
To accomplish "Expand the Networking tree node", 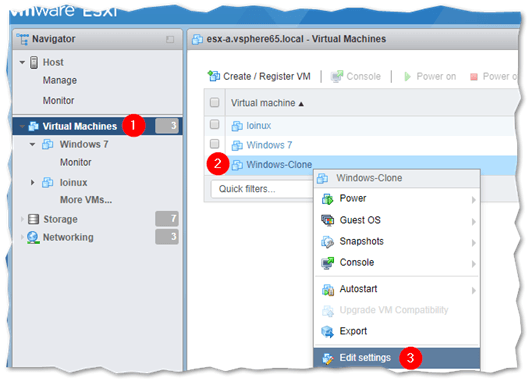I will 22,237.
